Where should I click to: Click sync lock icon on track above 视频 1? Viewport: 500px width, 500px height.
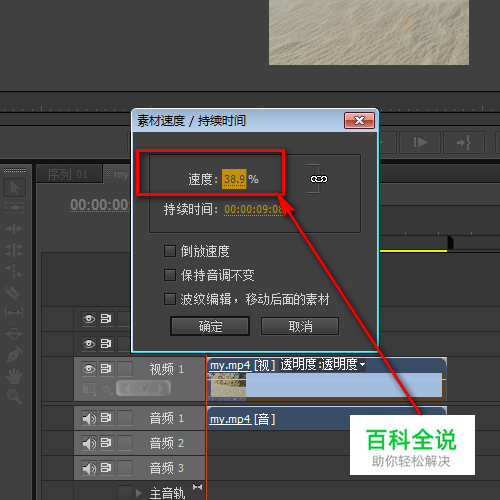tap(106, 343)
